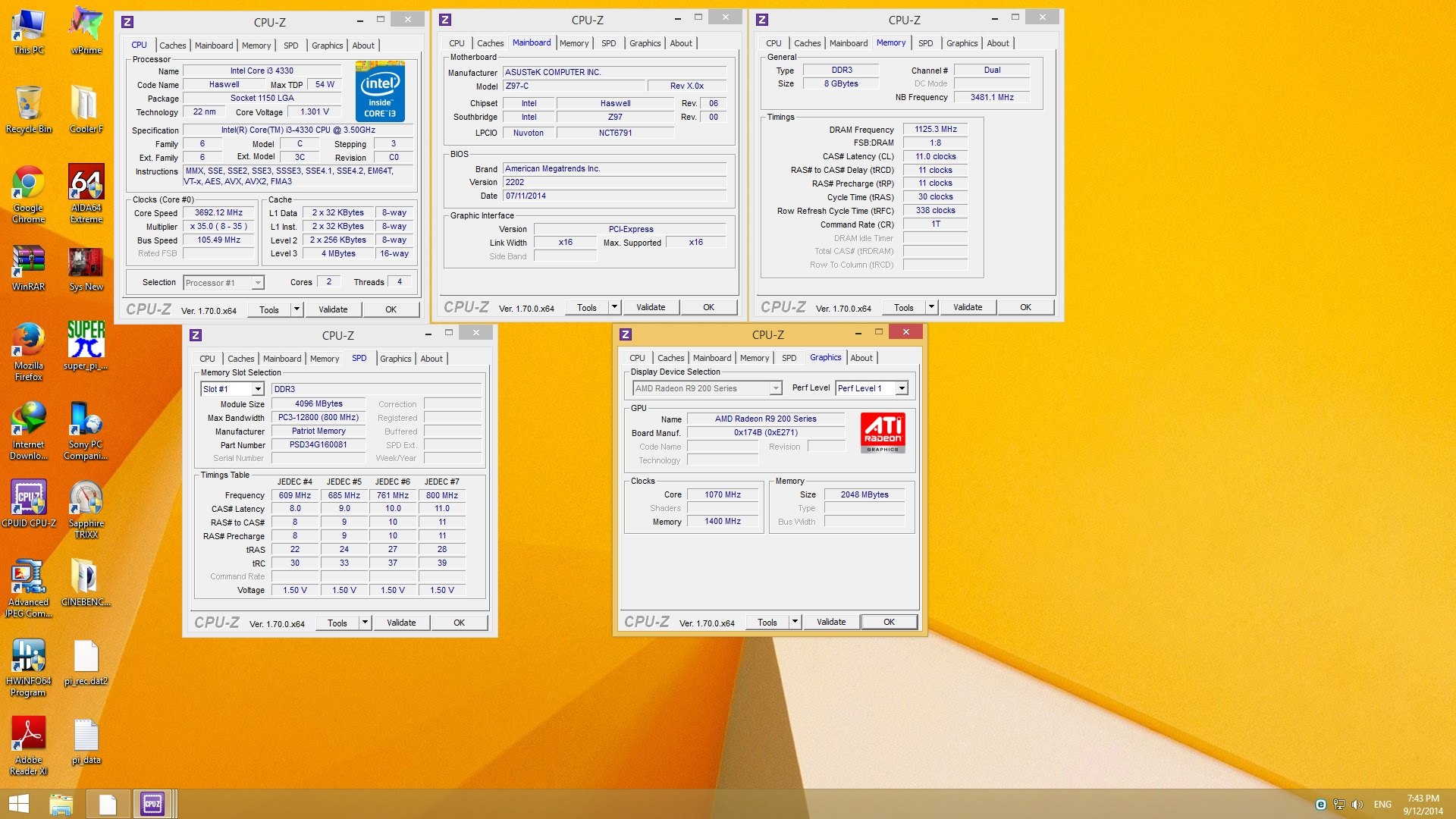The image size is (1456, 819).
Task: Click Validate in CPU tab window
Action: (333, 309)
